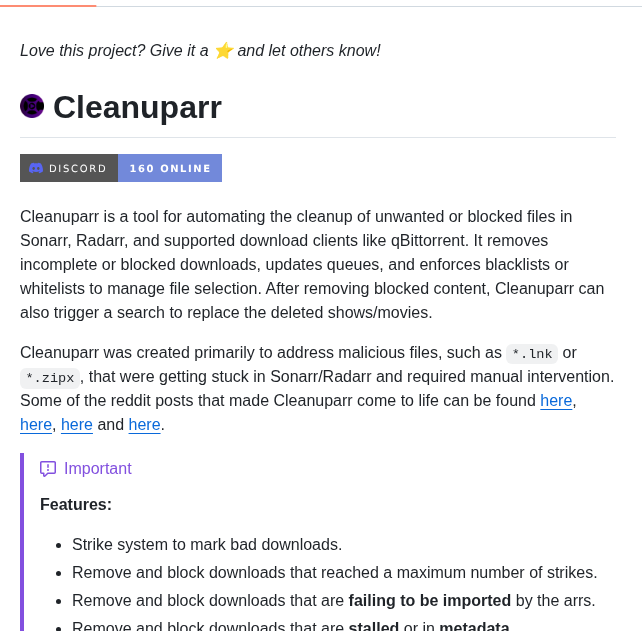
Task: Click the "*.lnk" code snippet
Action: pos(532,354)
